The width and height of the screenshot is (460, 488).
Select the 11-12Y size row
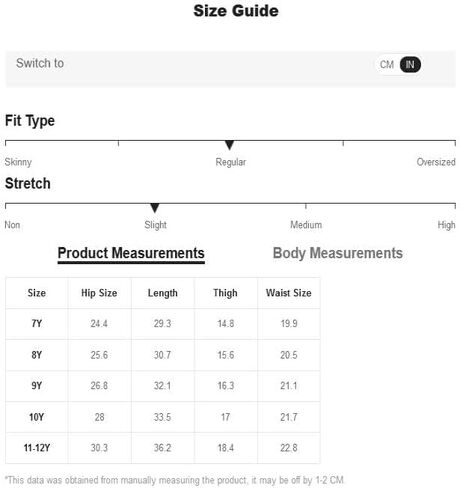tap(163, 448)
